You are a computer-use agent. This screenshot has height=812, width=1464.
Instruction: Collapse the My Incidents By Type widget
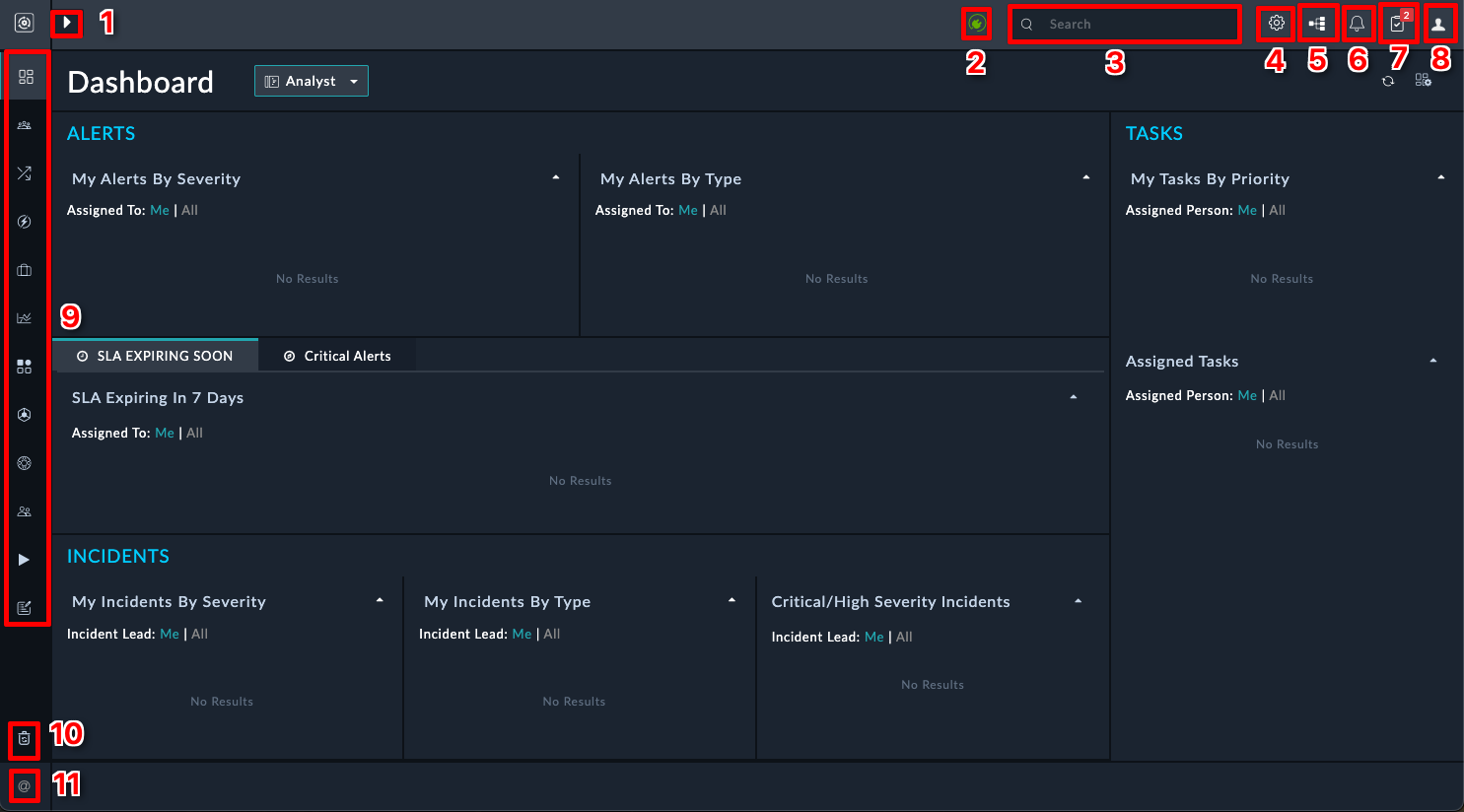[x=732, y=600]
